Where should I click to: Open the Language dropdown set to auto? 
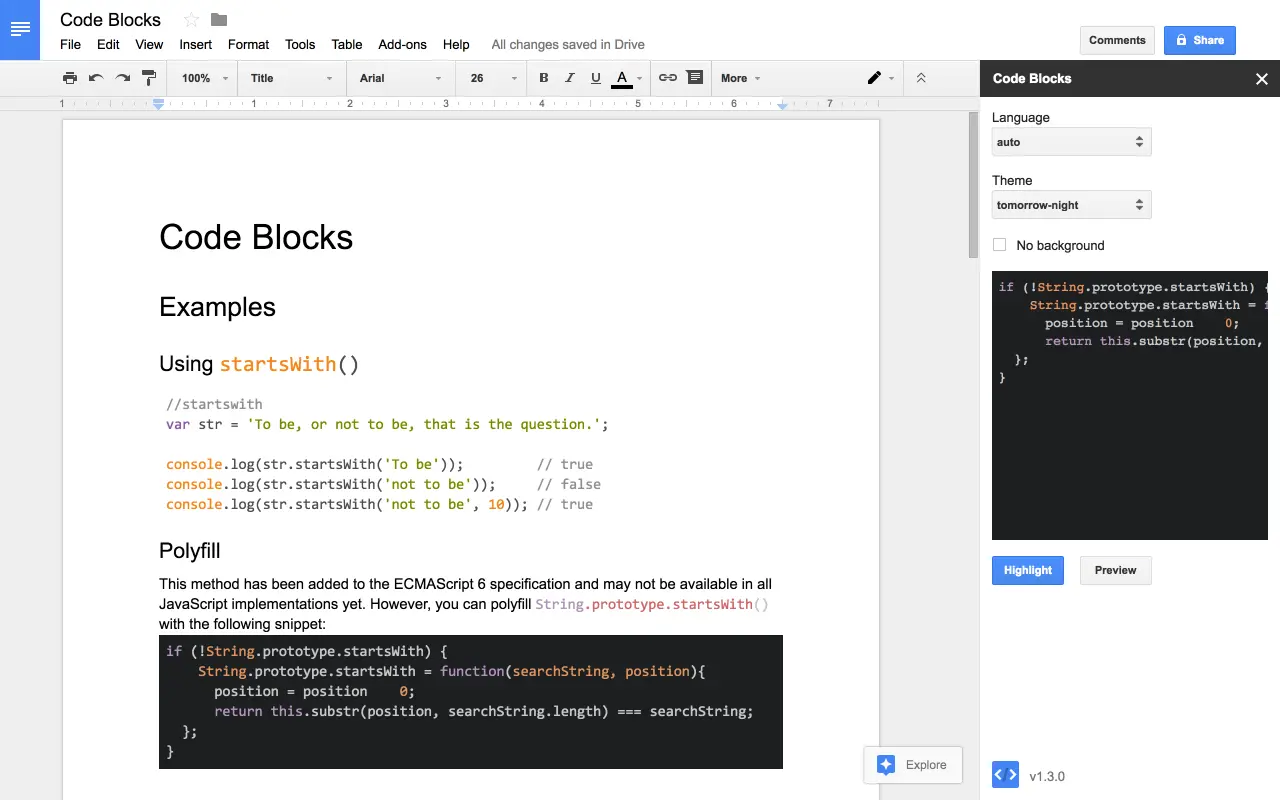(x=1071, y=141)
